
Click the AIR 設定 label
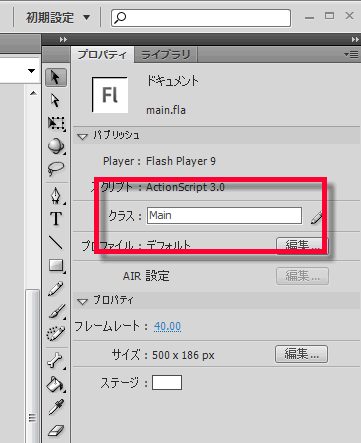[x=146, y=276]
